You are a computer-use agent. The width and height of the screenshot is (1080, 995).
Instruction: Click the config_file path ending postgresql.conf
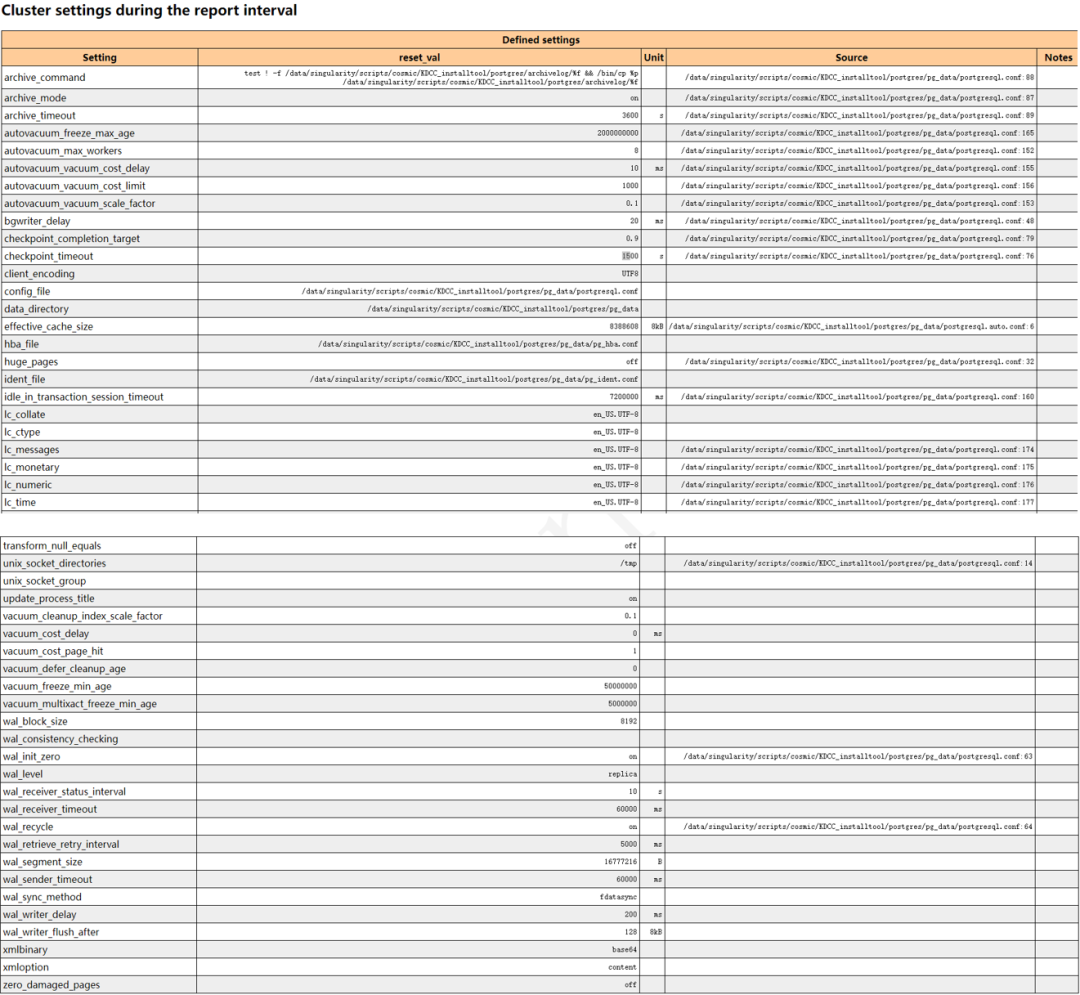pos(470,291)
